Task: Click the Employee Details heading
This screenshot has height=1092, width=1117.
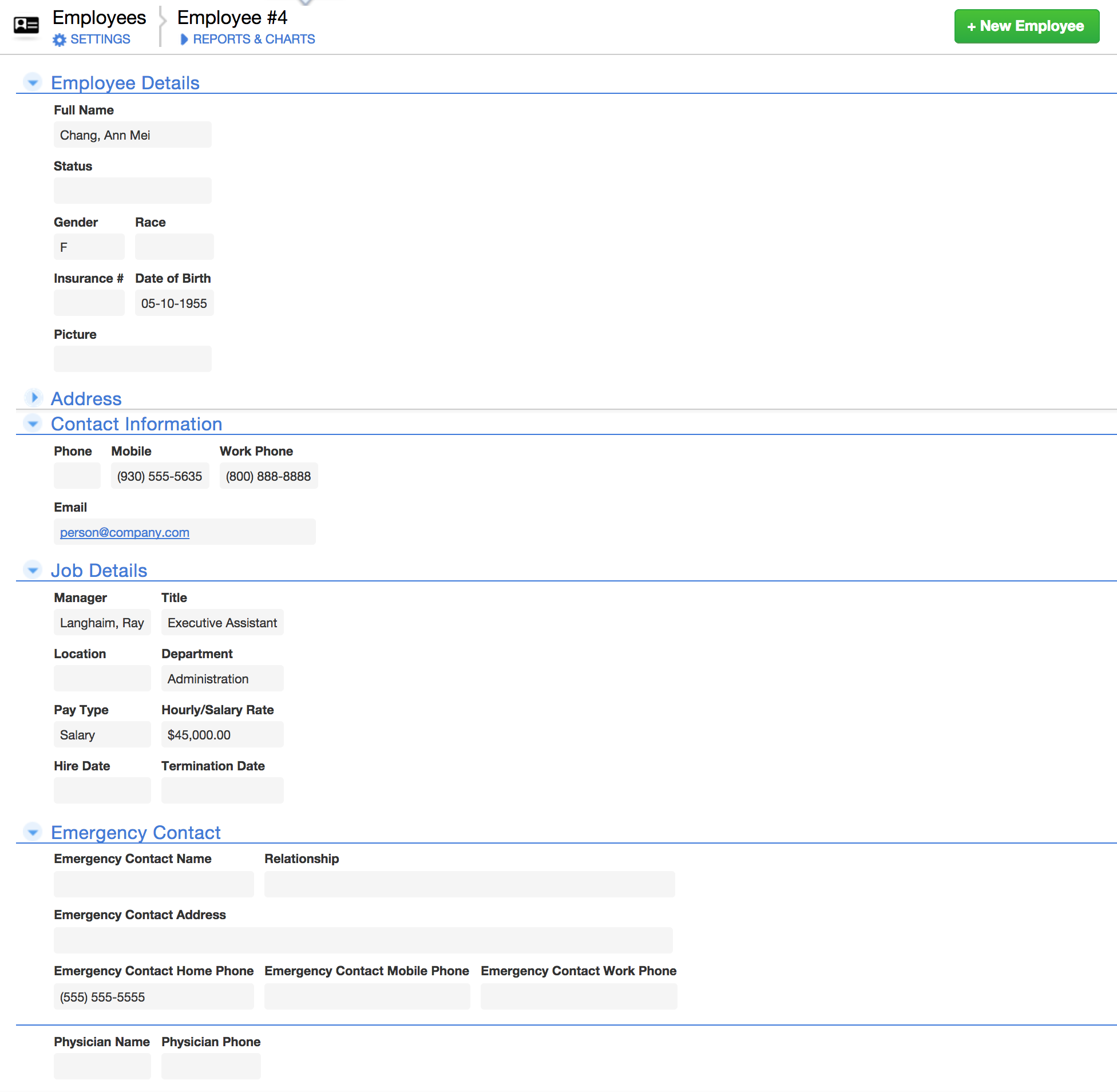Action: tap(125, 82)
